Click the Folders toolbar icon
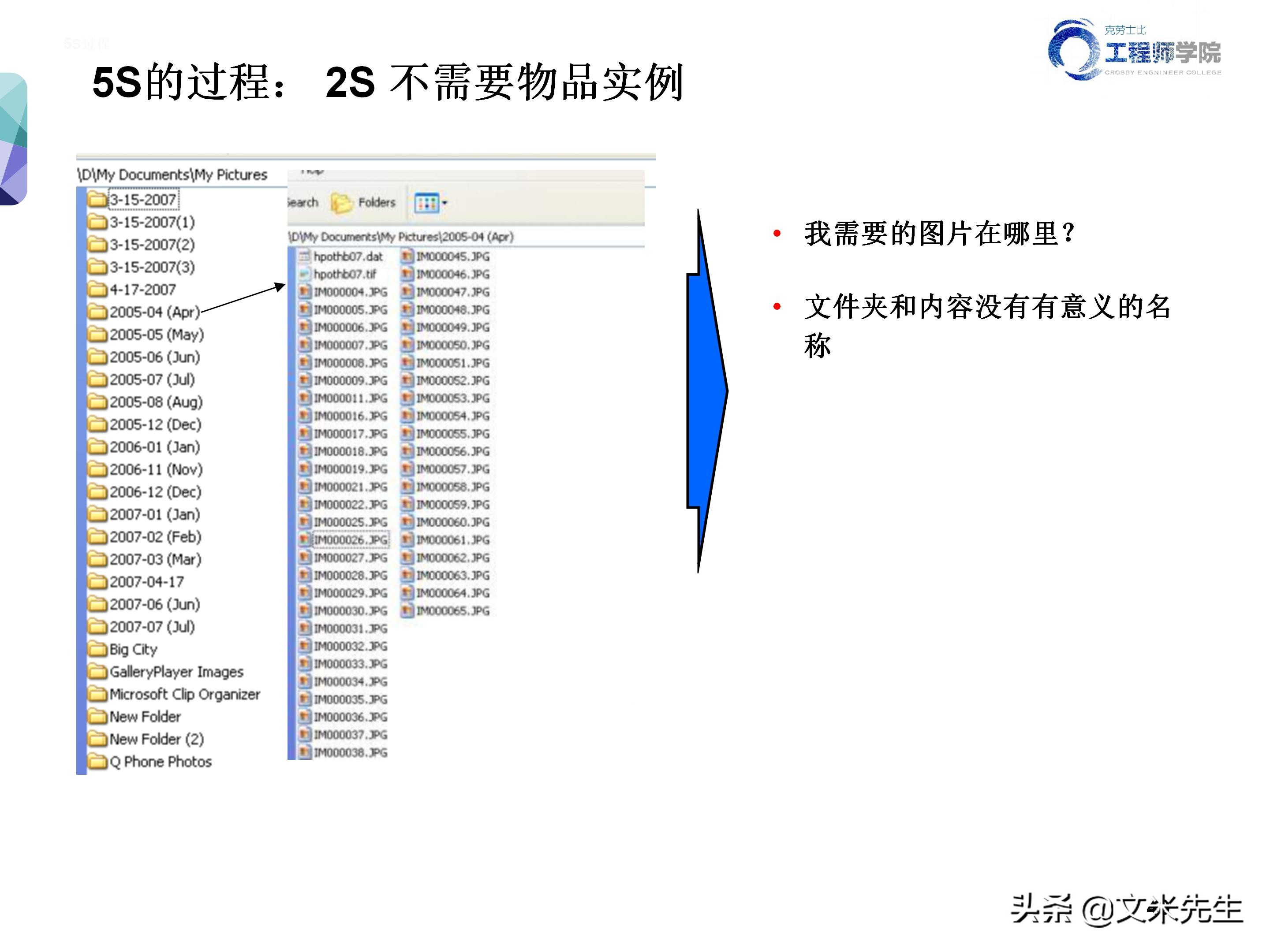 [x=343, y=202]
